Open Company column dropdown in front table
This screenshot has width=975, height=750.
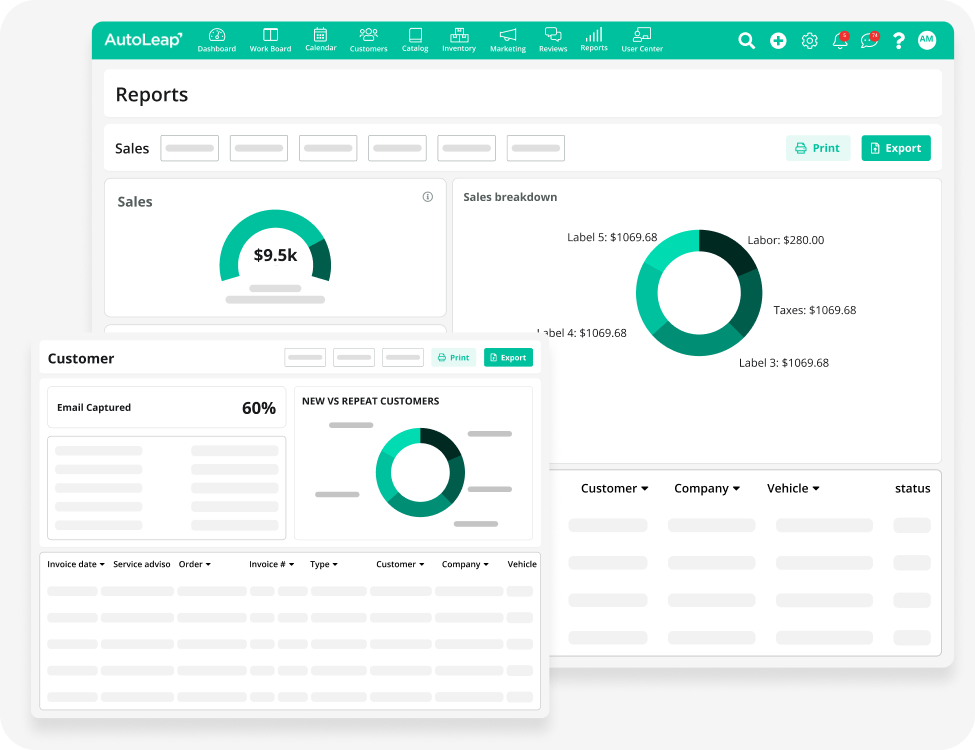click(x=465, y=564)
